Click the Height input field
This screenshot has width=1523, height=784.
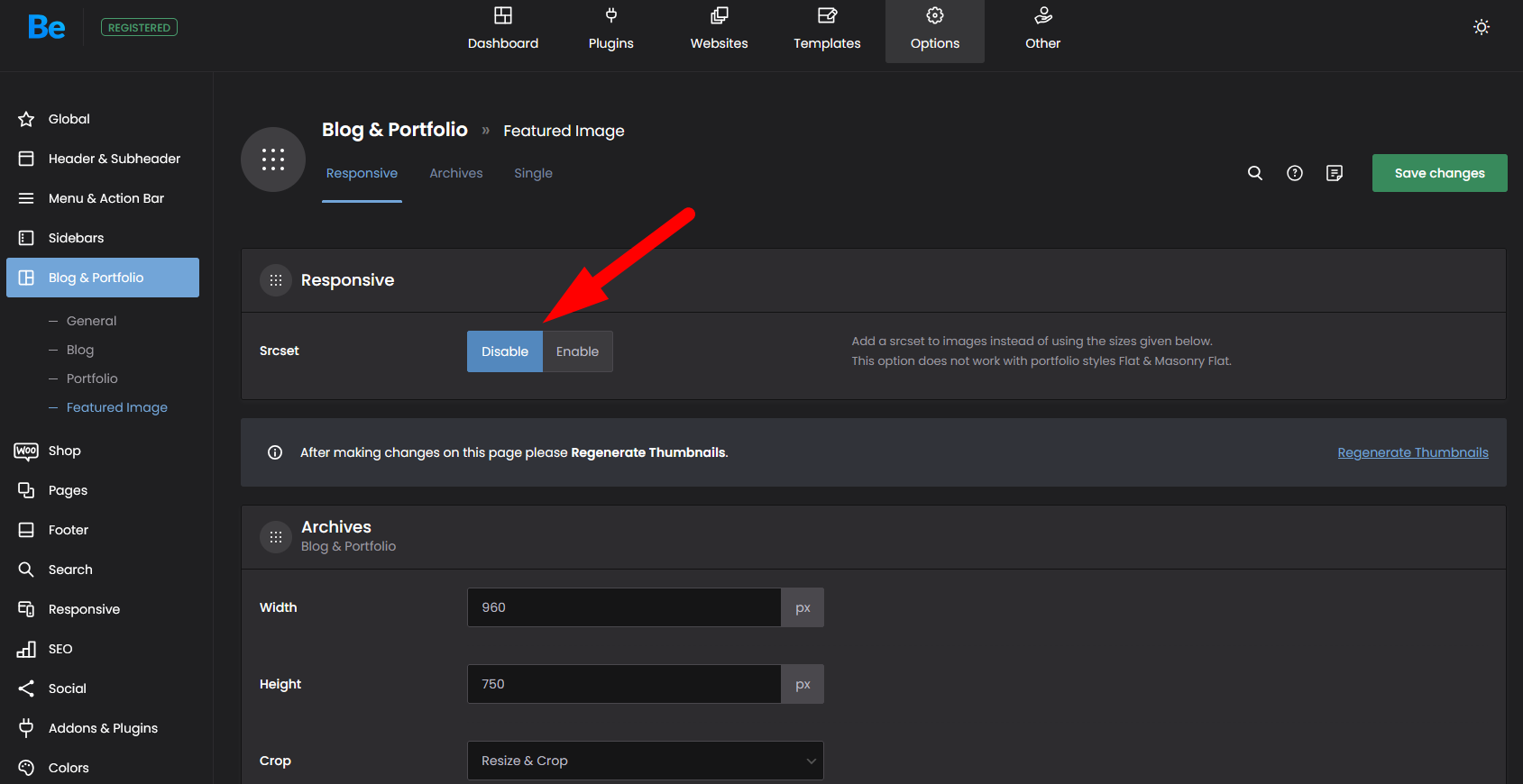[x=624, y=684]
